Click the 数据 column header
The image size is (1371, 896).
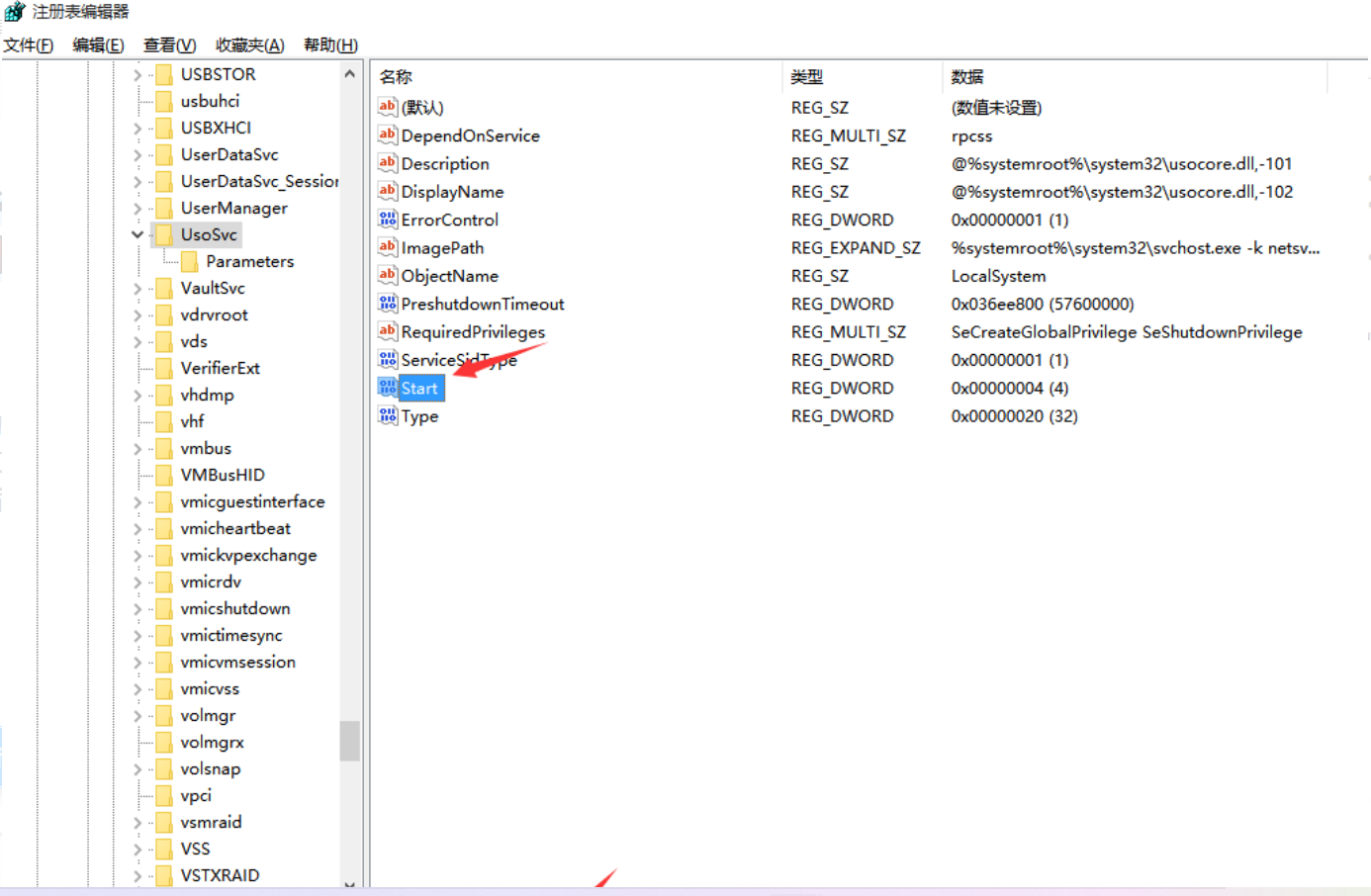click(x=966, y=77)
